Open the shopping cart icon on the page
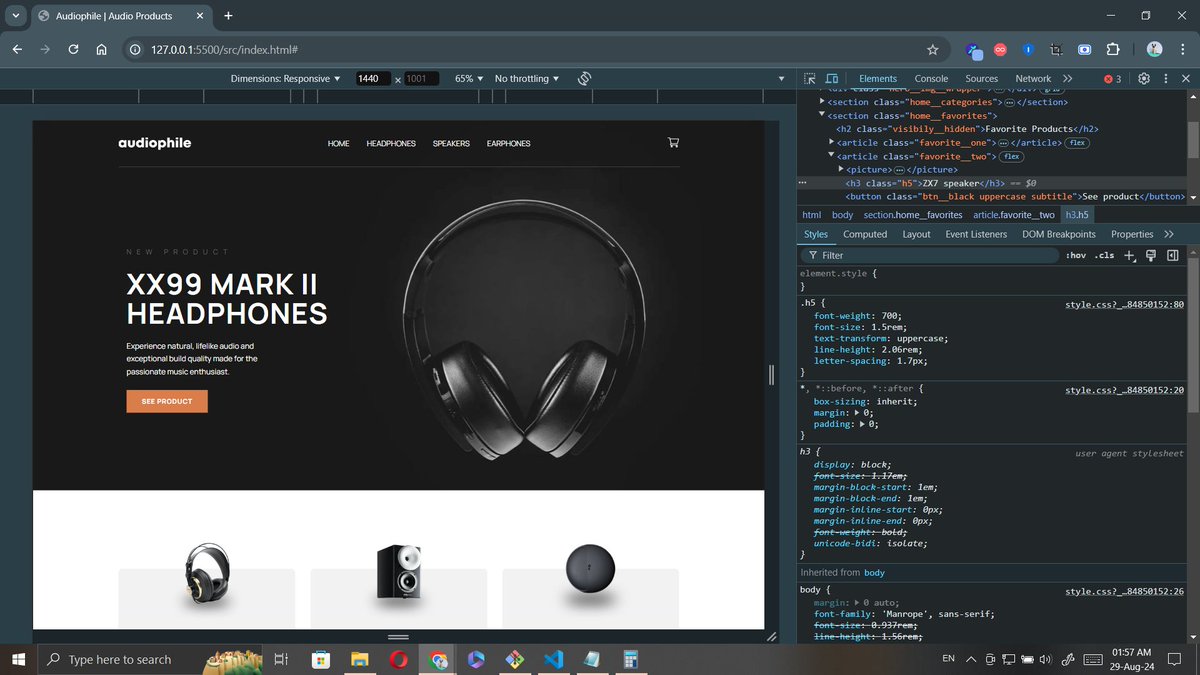Viewport: 1200px width, 675px height. coord(673,143)
